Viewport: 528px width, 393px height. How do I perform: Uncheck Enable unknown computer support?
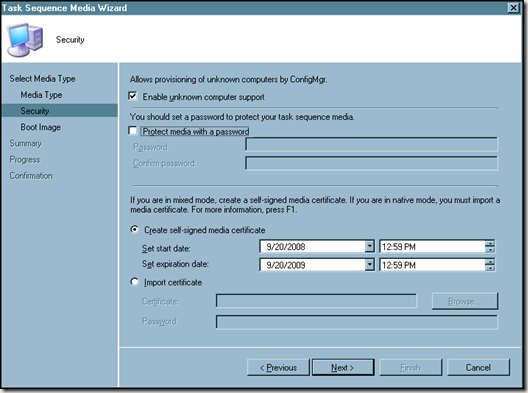[x=133, y=97]
